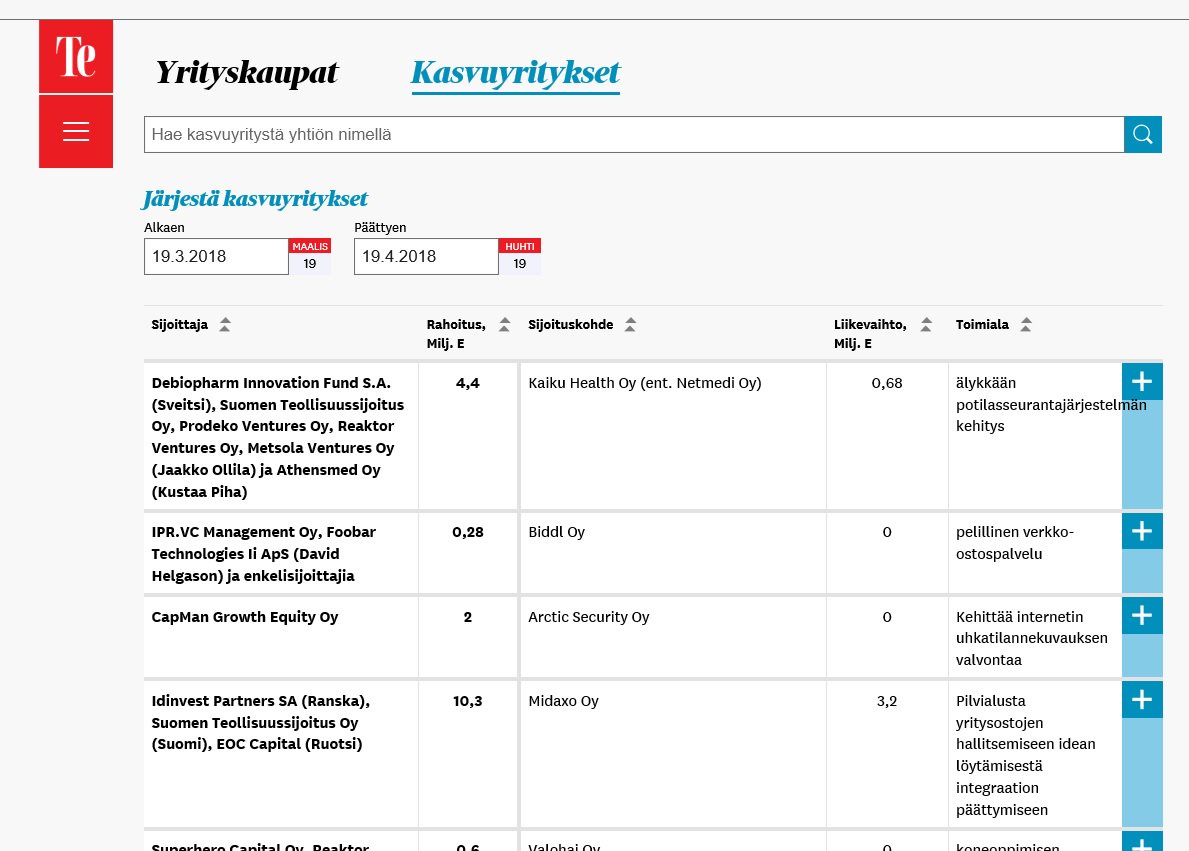
Task: Click the 0,28 funding value
Action: click(x=468, y=532)
